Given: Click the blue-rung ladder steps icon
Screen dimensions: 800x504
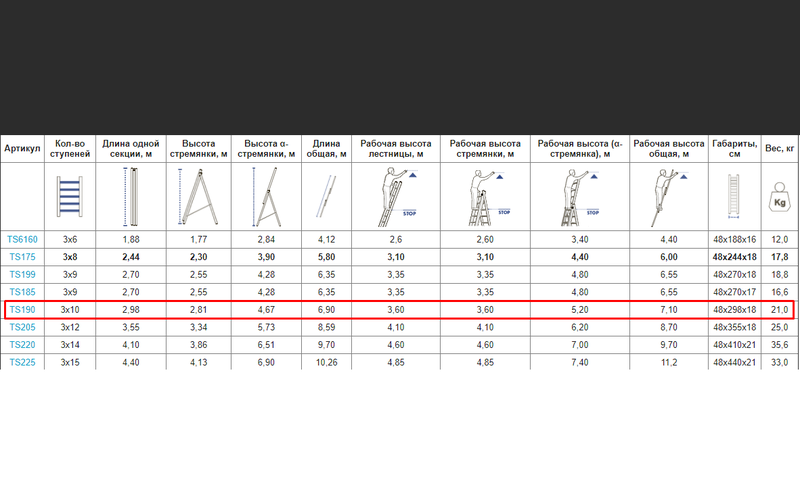Looking at the screenshot, I should 70,196.
